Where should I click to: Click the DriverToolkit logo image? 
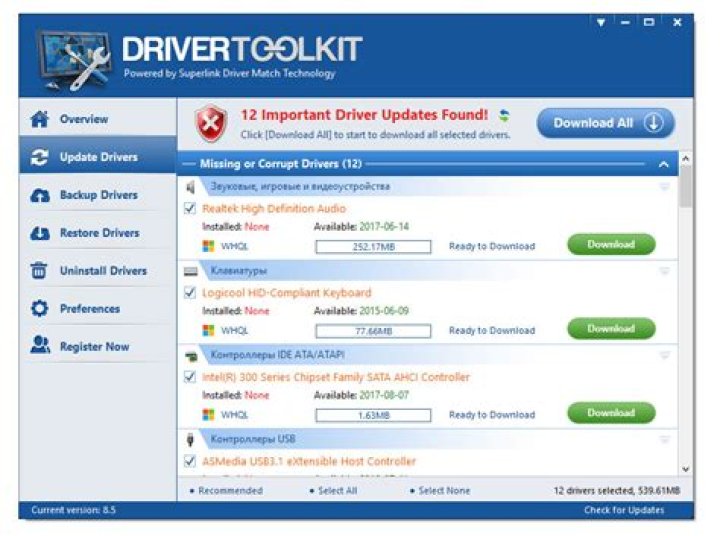coord(74,60)
